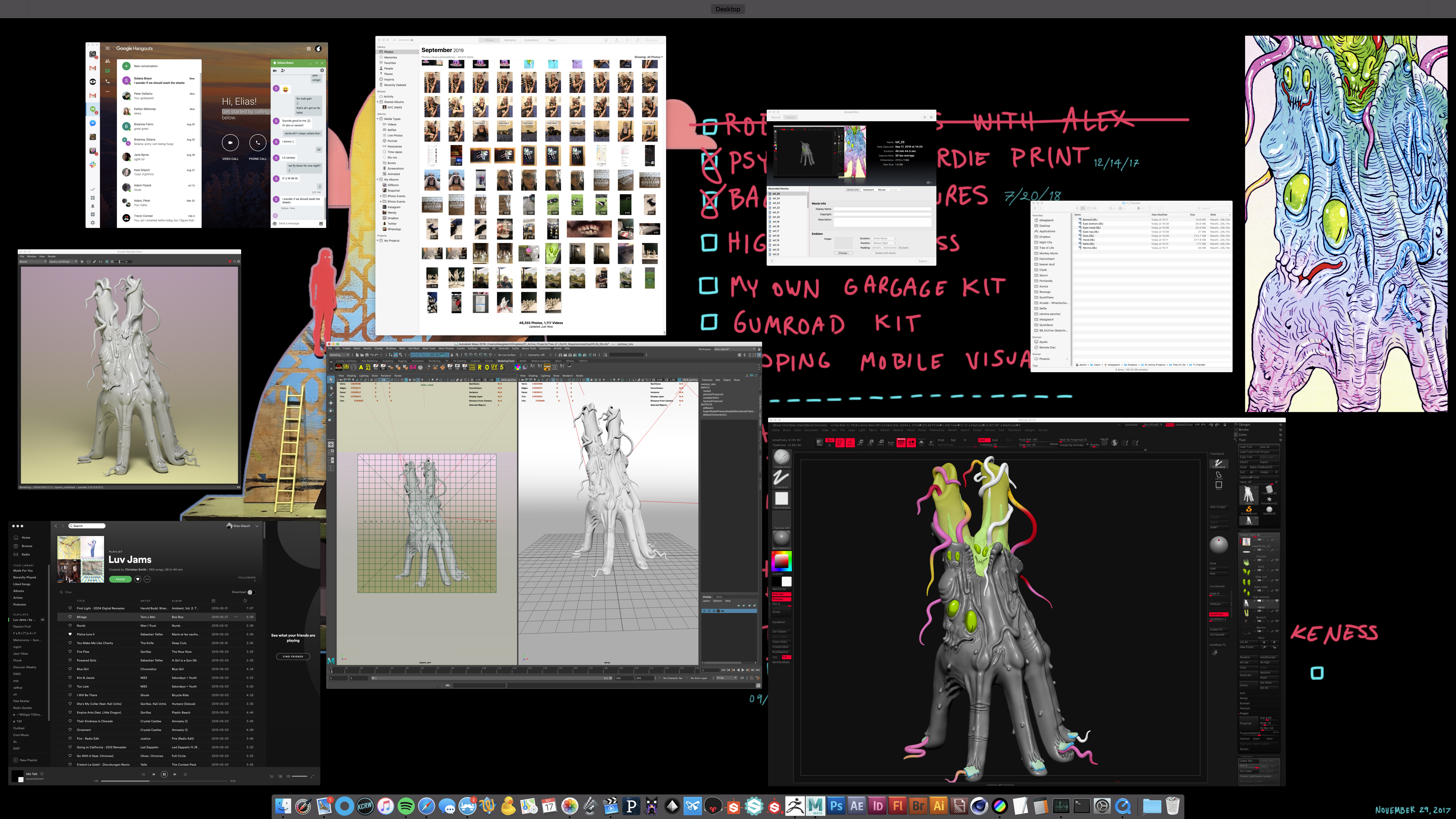This screenshot has height=819, width=1456.
Task: Open the Modeling menu-set dropdown in Maya
Action: pyautogui.click(x=340, y=355)
